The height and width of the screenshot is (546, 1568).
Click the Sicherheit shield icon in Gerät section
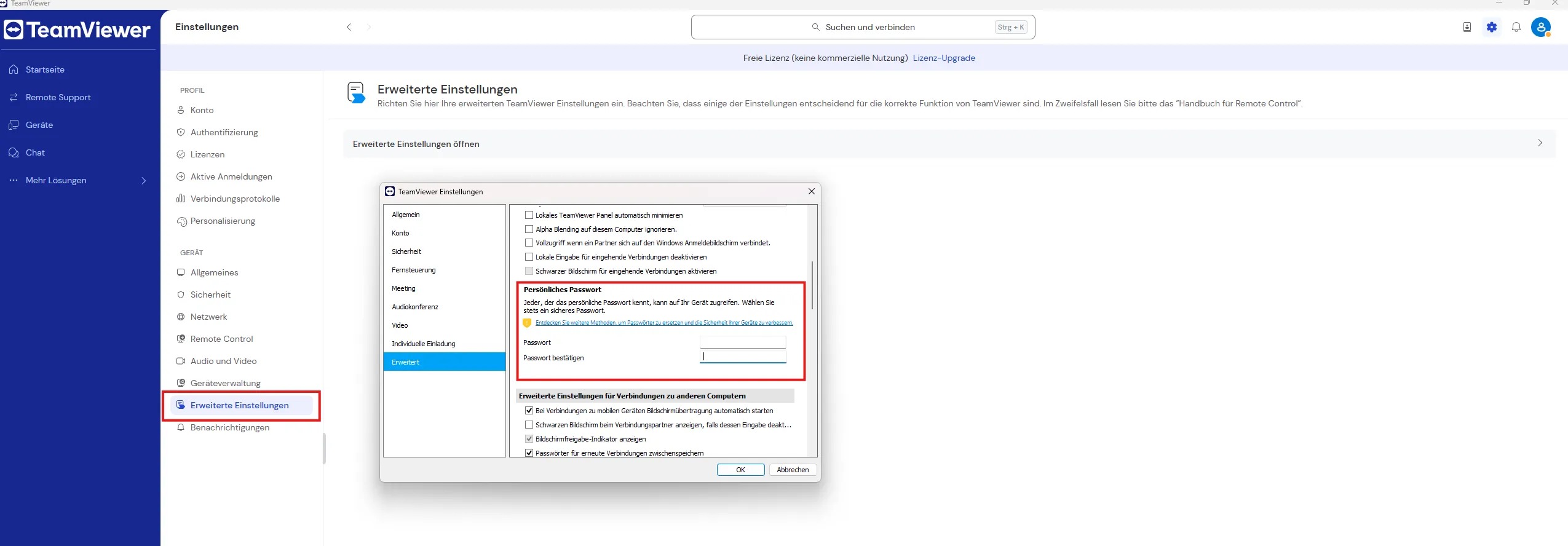coord(181,295)
